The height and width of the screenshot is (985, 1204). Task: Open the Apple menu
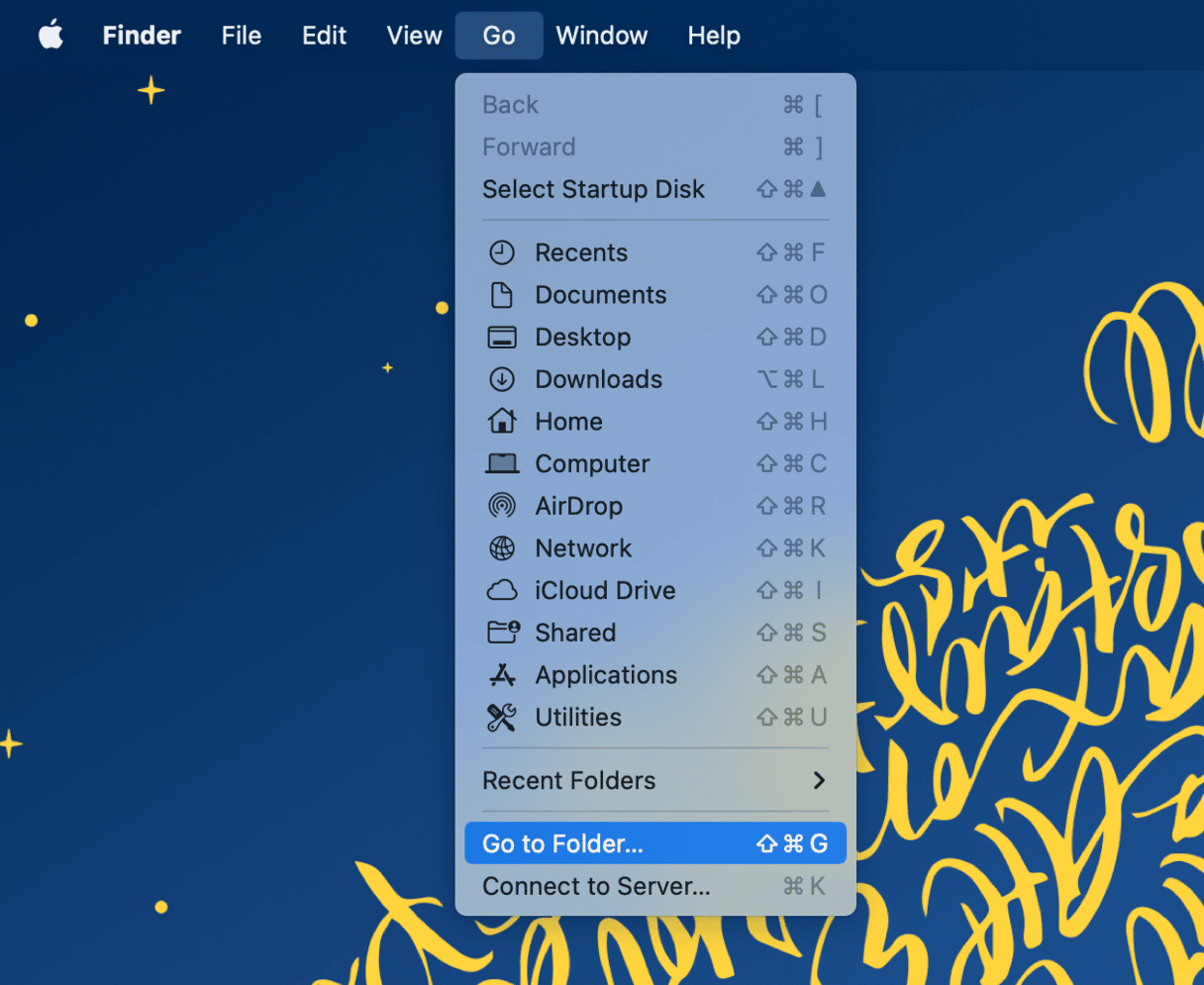pos(51,36)
